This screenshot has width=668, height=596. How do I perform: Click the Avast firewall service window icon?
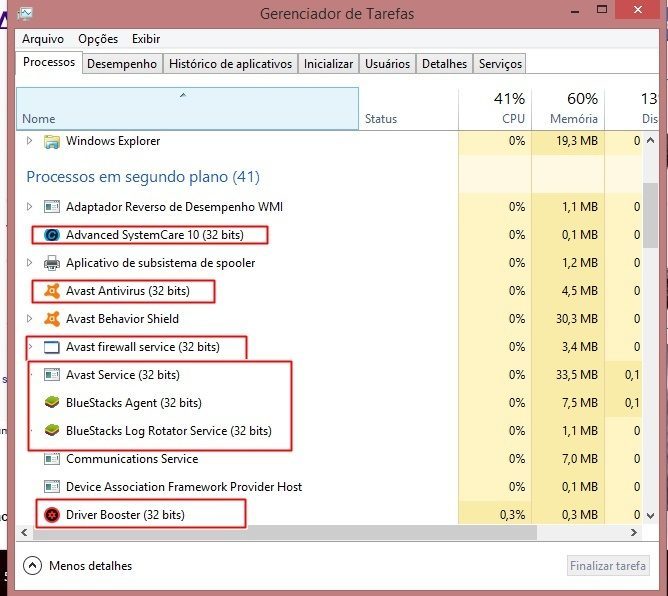52,347
